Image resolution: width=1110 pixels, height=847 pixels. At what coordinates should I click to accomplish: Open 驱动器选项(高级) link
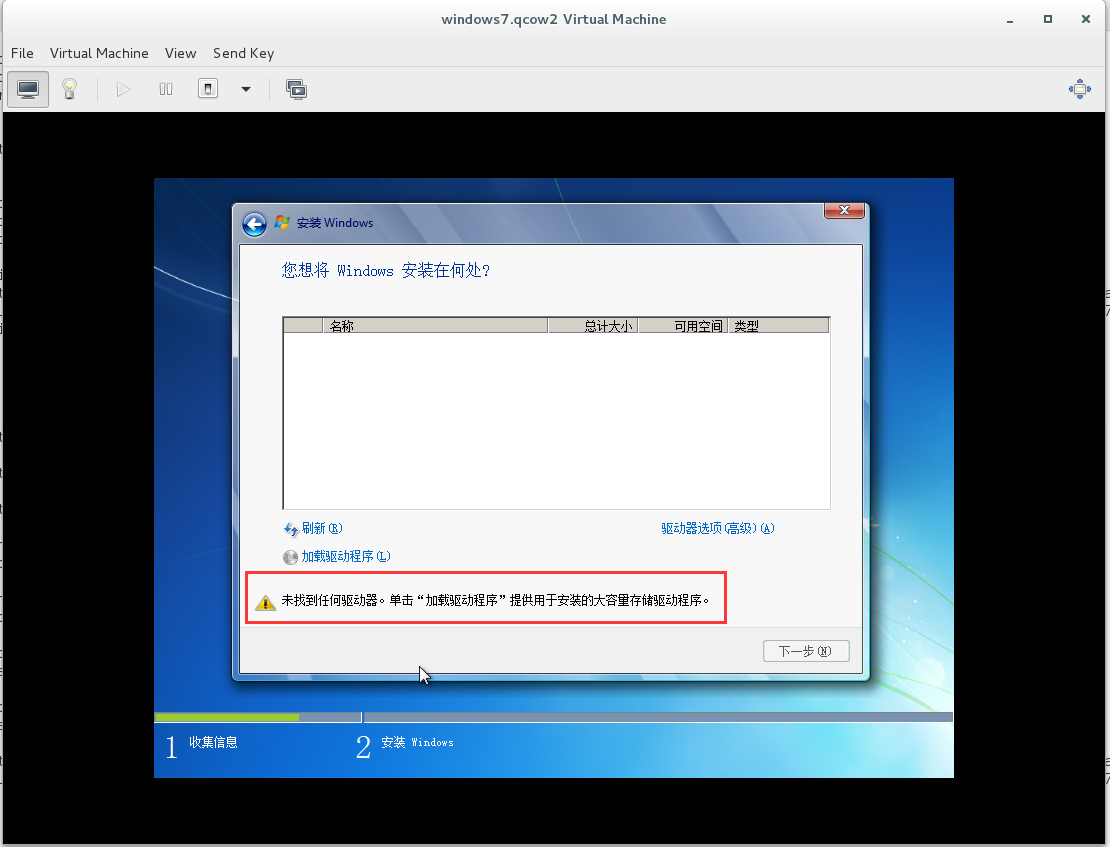718,528
